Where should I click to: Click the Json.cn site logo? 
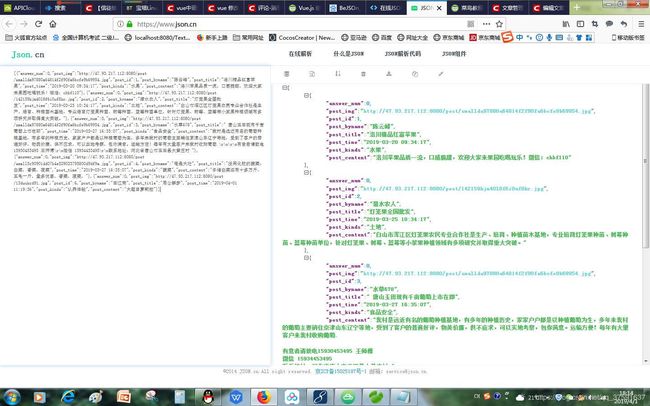28,54
